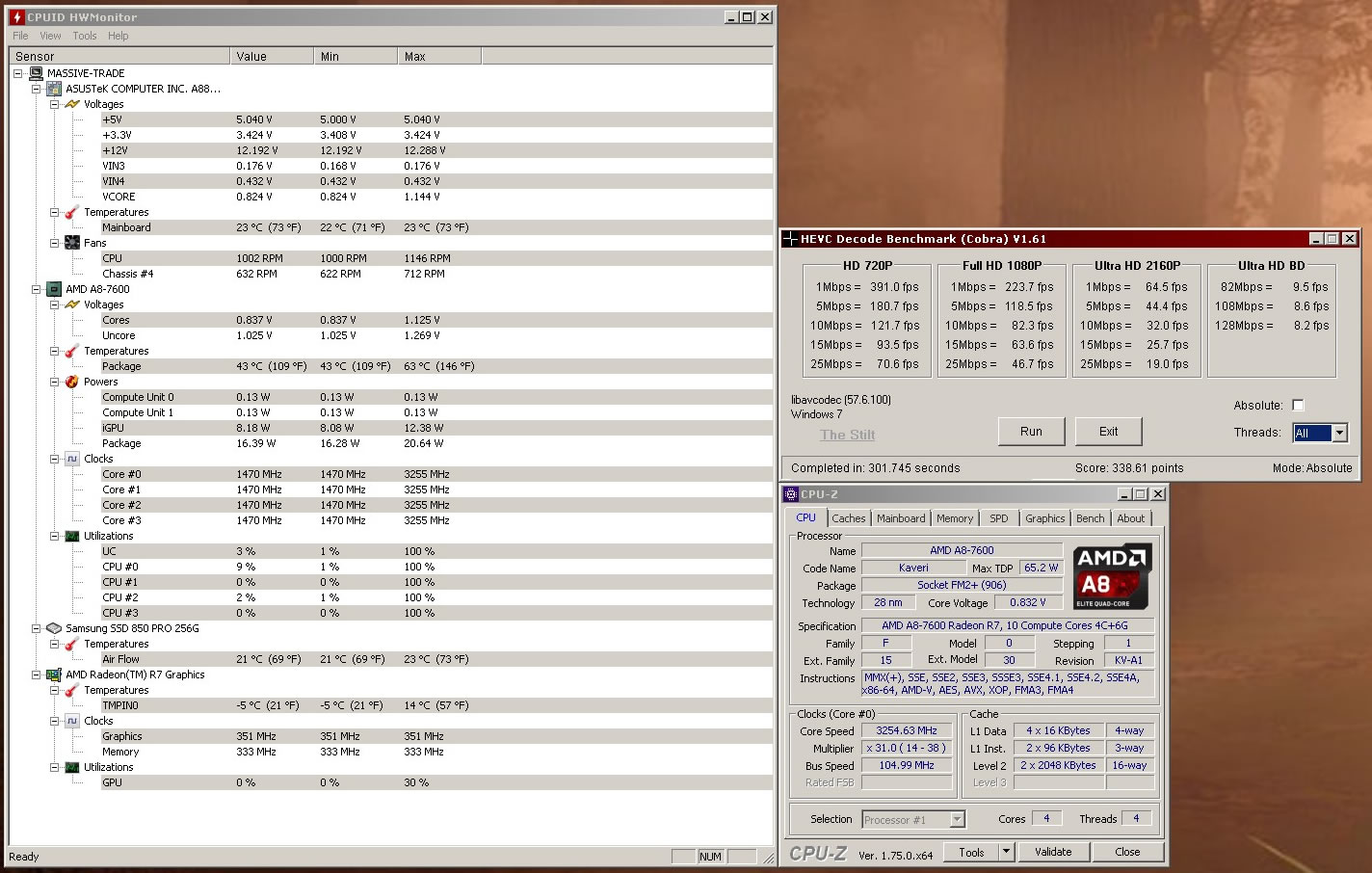Click the Powers flame icon in HWMonitor
The height and width of the screenshot is (873, 1372).
[x=72, y=382]
